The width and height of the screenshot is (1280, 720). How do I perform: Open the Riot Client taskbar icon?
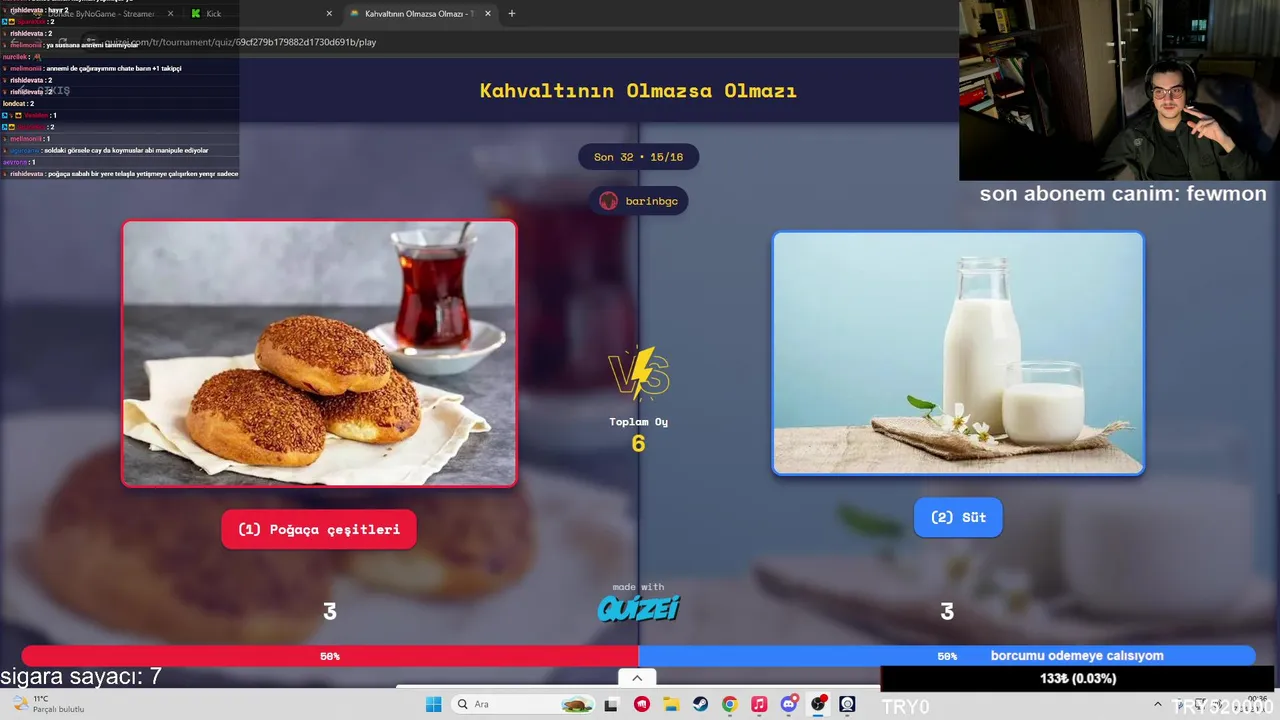pos(642,704)
